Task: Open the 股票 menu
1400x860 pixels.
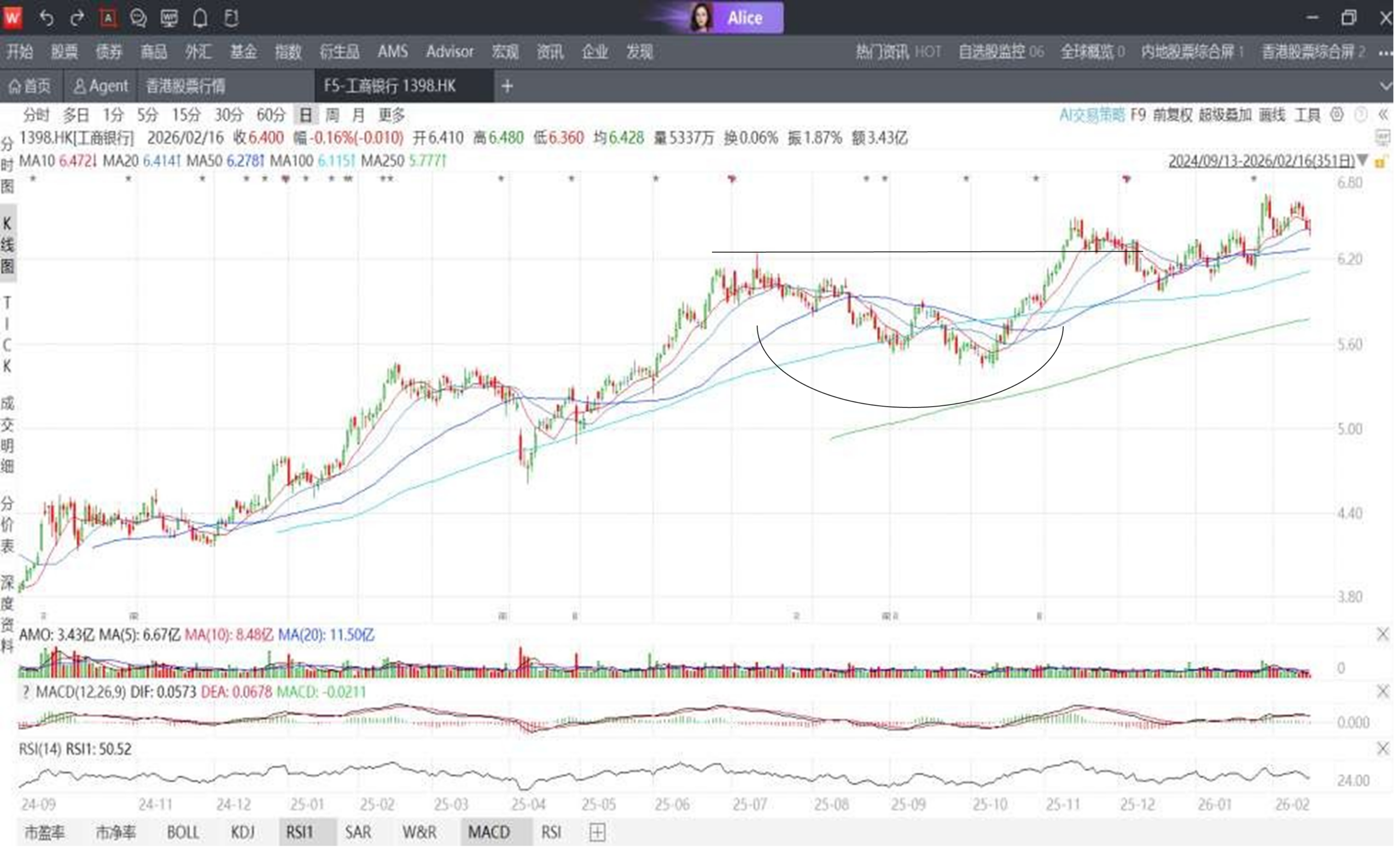Action: [x=64, y=52]
